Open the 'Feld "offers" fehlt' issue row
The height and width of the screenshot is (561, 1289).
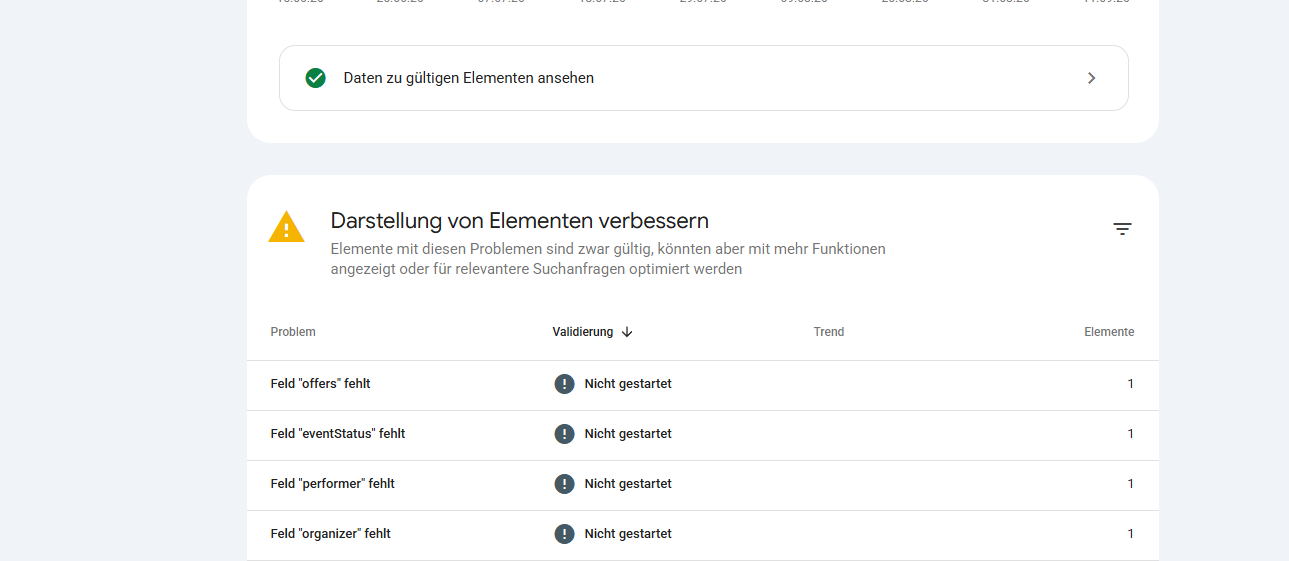(703, 385)
